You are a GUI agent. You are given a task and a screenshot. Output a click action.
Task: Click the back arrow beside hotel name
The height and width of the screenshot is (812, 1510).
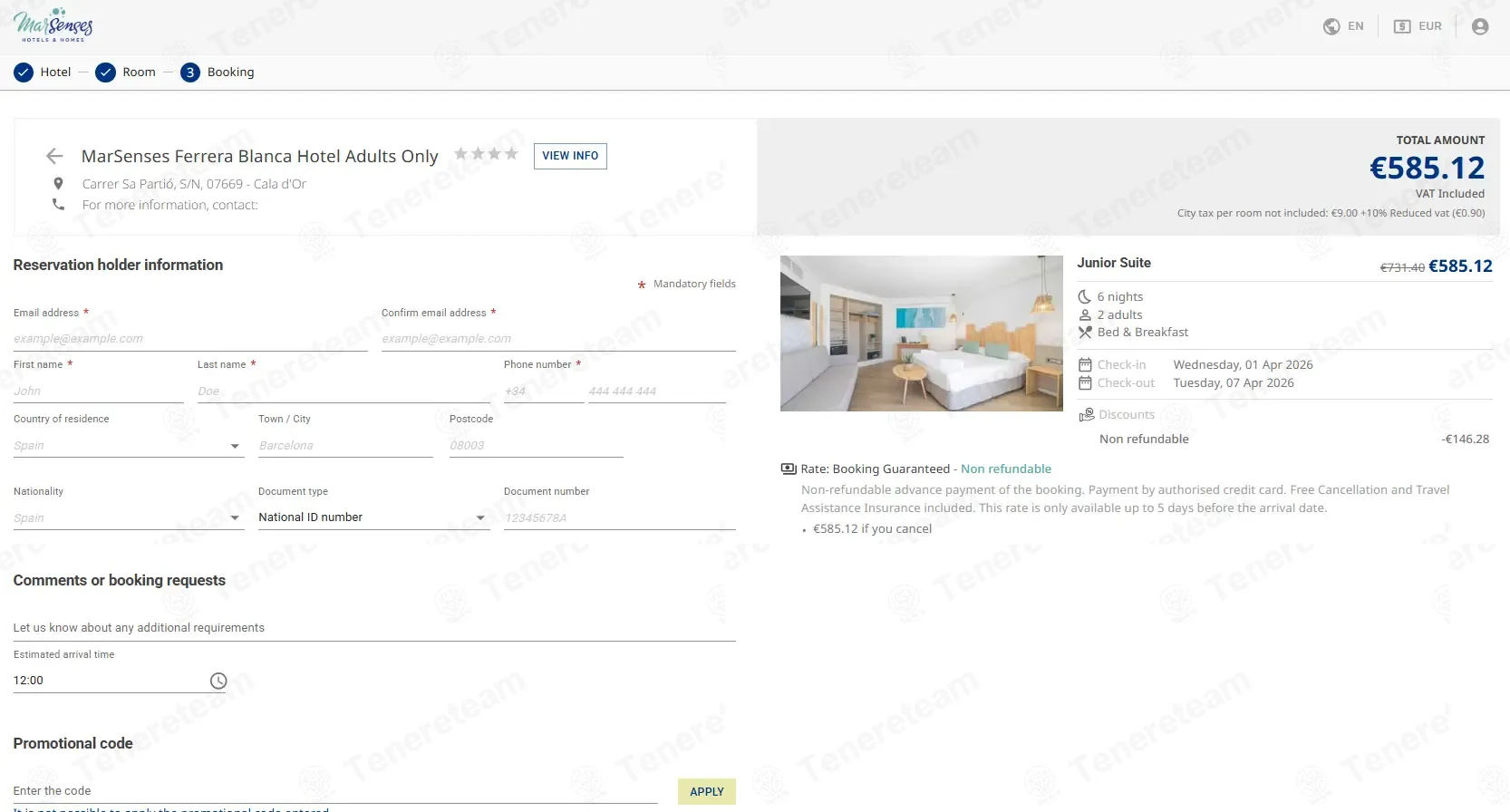[54, 156]
